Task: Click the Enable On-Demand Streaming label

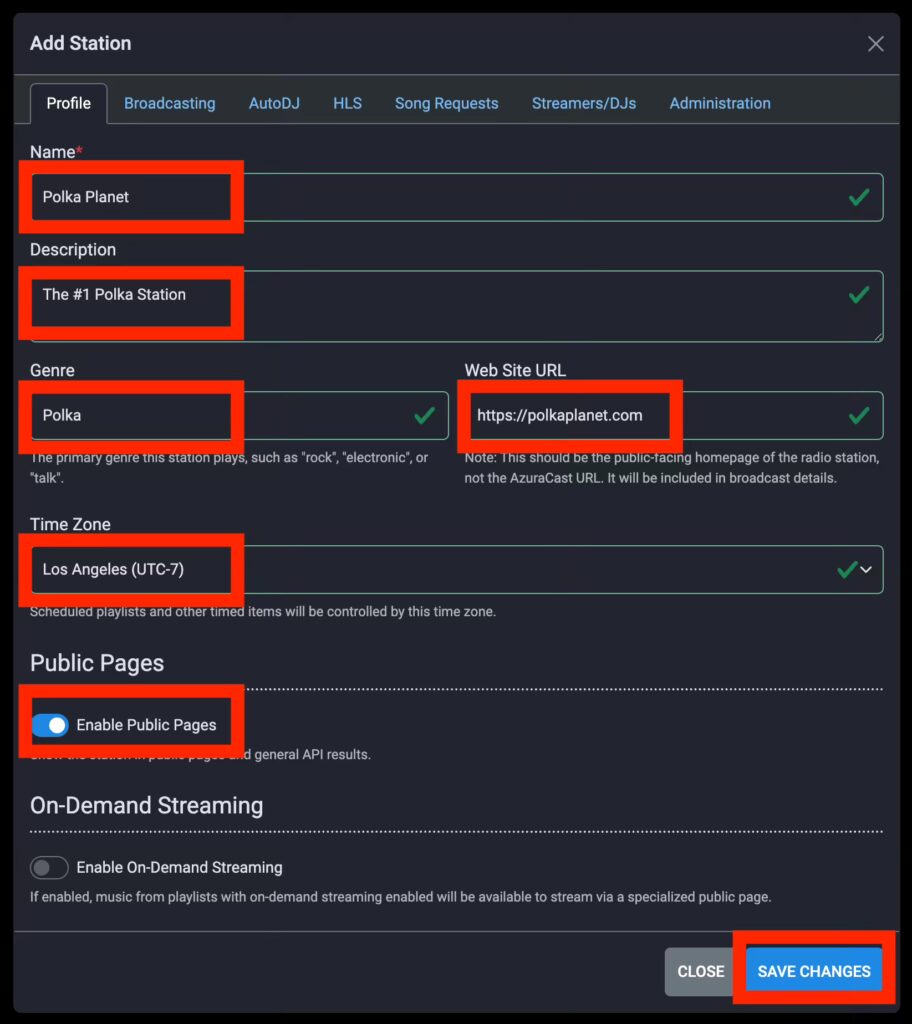Action: [179, 867]
